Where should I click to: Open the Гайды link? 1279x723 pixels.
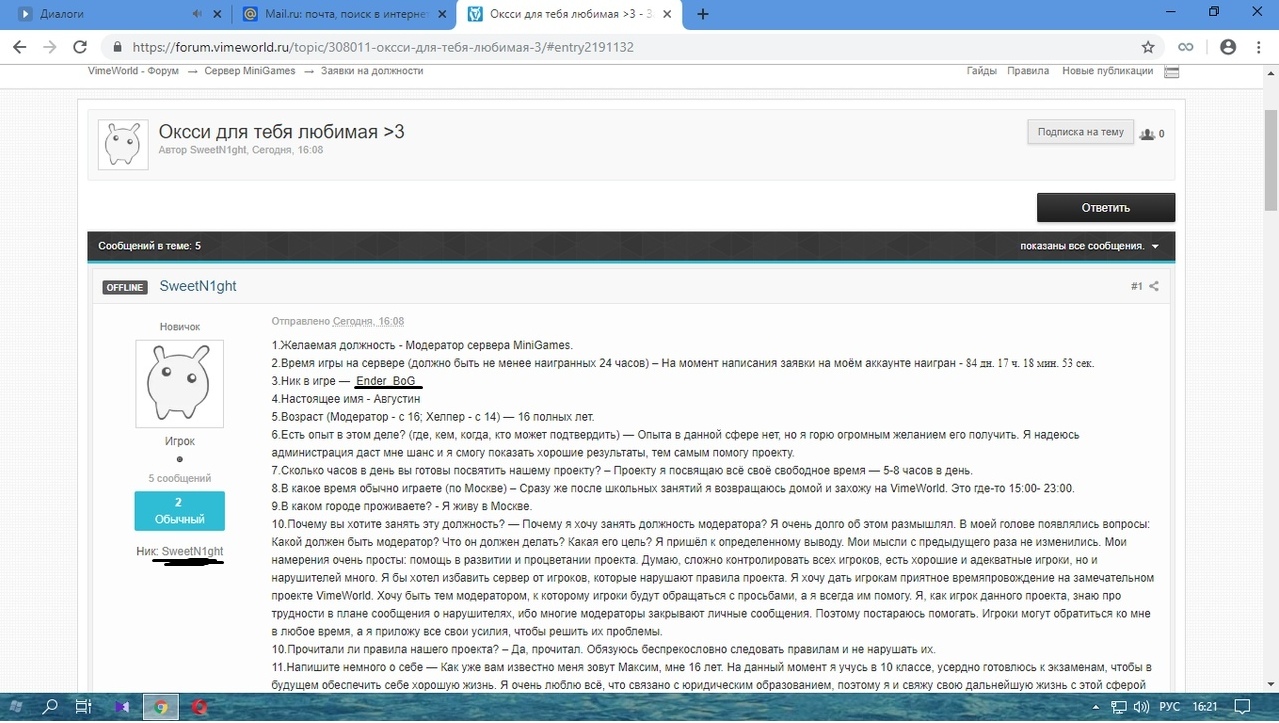point(981,71)
